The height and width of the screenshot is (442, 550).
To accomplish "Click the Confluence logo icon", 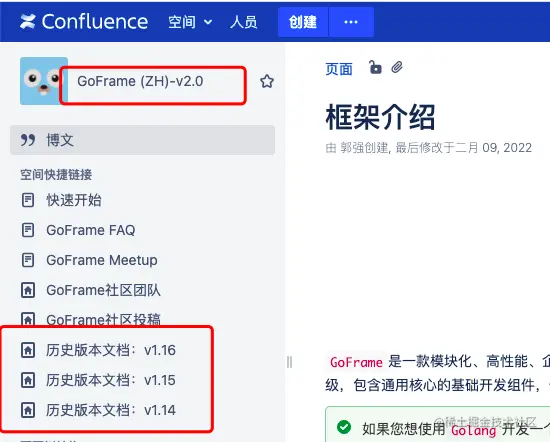I will click(27, 22).
